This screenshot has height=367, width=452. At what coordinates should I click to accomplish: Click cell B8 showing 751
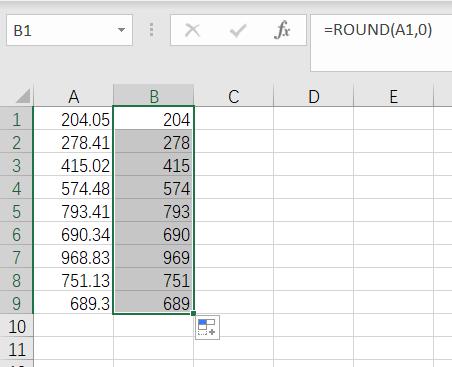pyautogui.click(x=153, y=280)
